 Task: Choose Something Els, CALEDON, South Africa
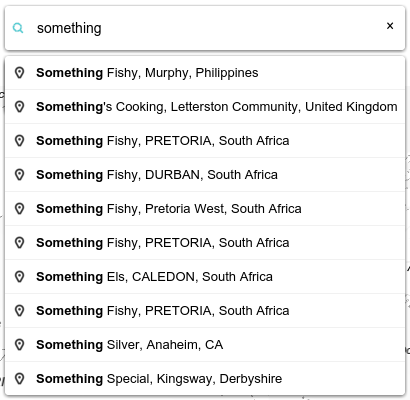click(205, 277)
